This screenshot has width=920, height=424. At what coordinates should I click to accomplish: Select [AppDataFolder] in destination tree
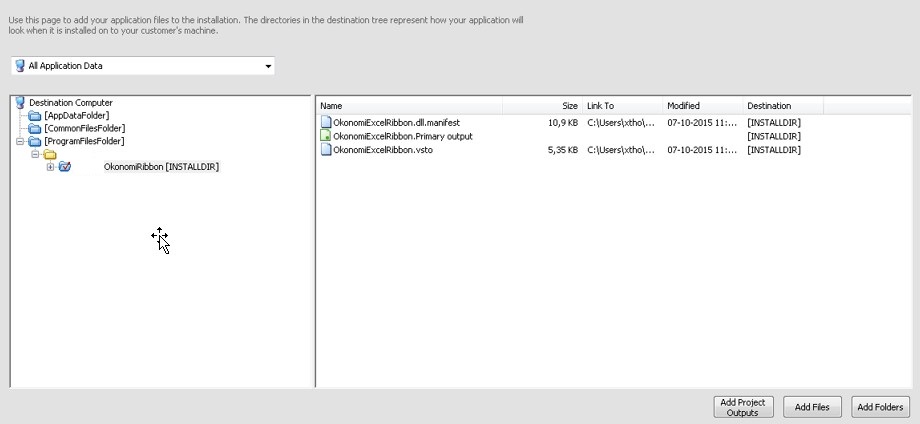[77, 116]
